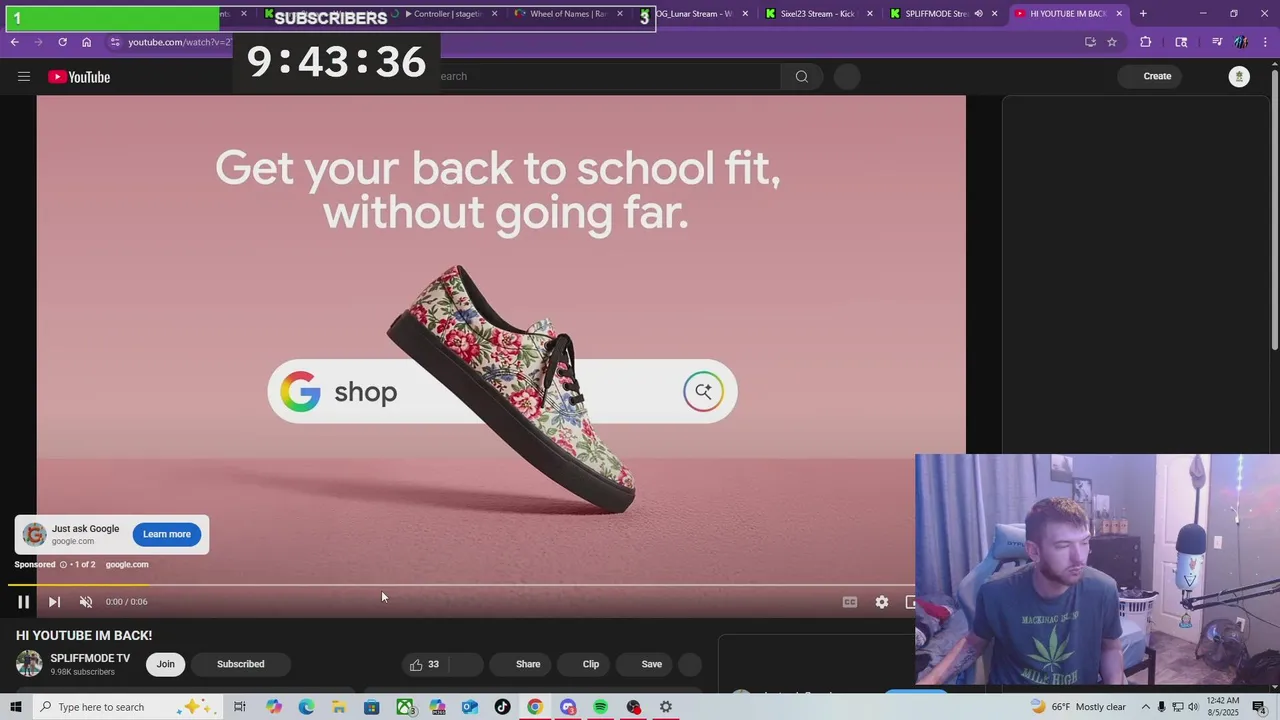This screenshot has height=720, width=1280.
Task: Open the YouTube account avatar menu
Action: [x=1239, y=77]
